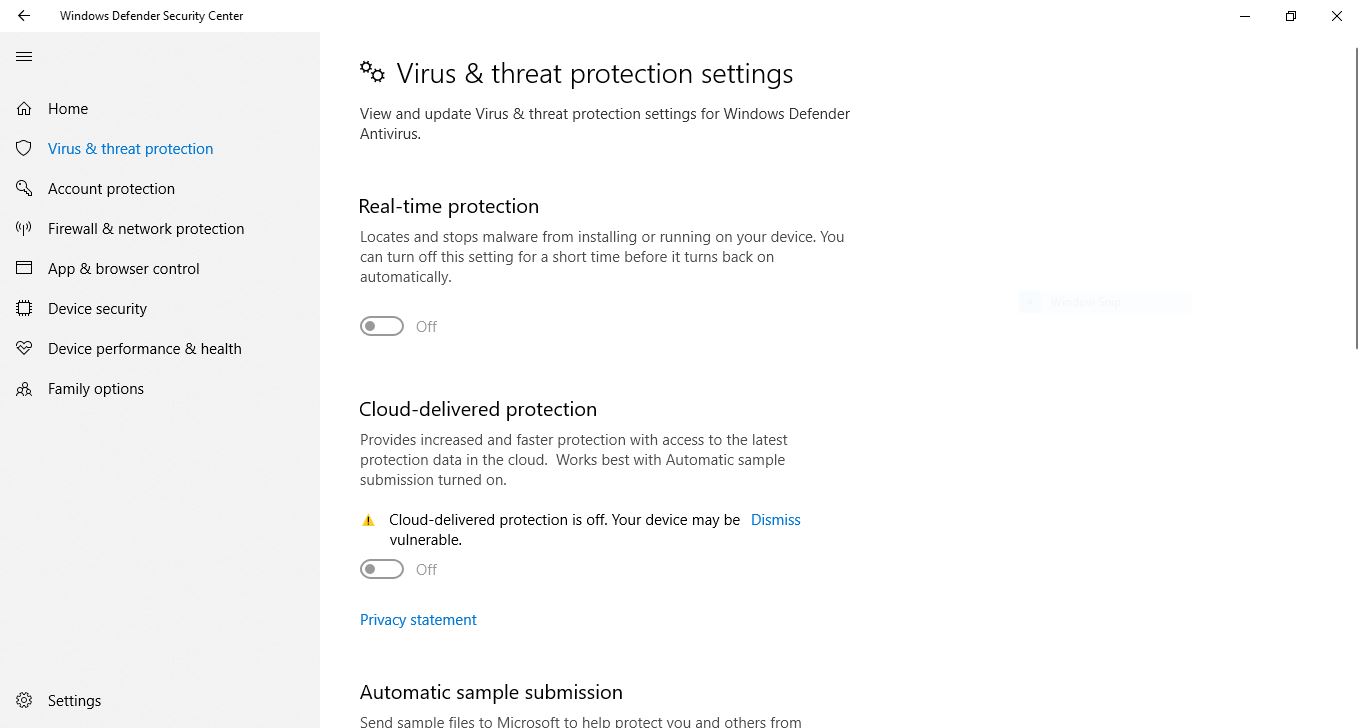Restore down the window size

(x=1291, y=16)
